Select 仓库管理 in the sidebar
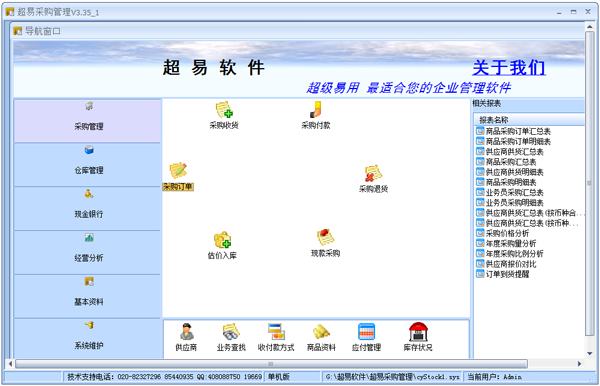The image size is (600, 386). click(x=88, y=164)
